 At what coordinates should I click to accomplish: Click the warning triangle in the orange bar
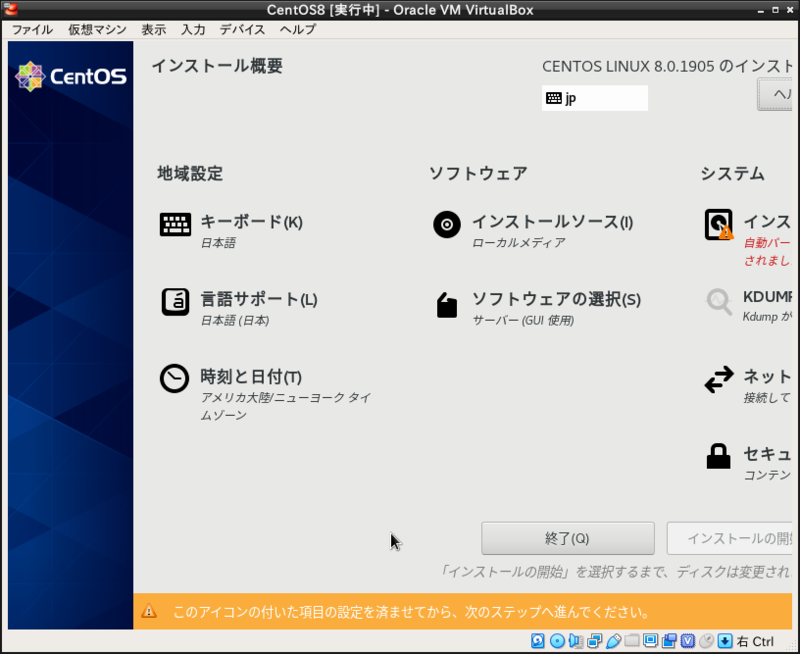click(149, 611)
